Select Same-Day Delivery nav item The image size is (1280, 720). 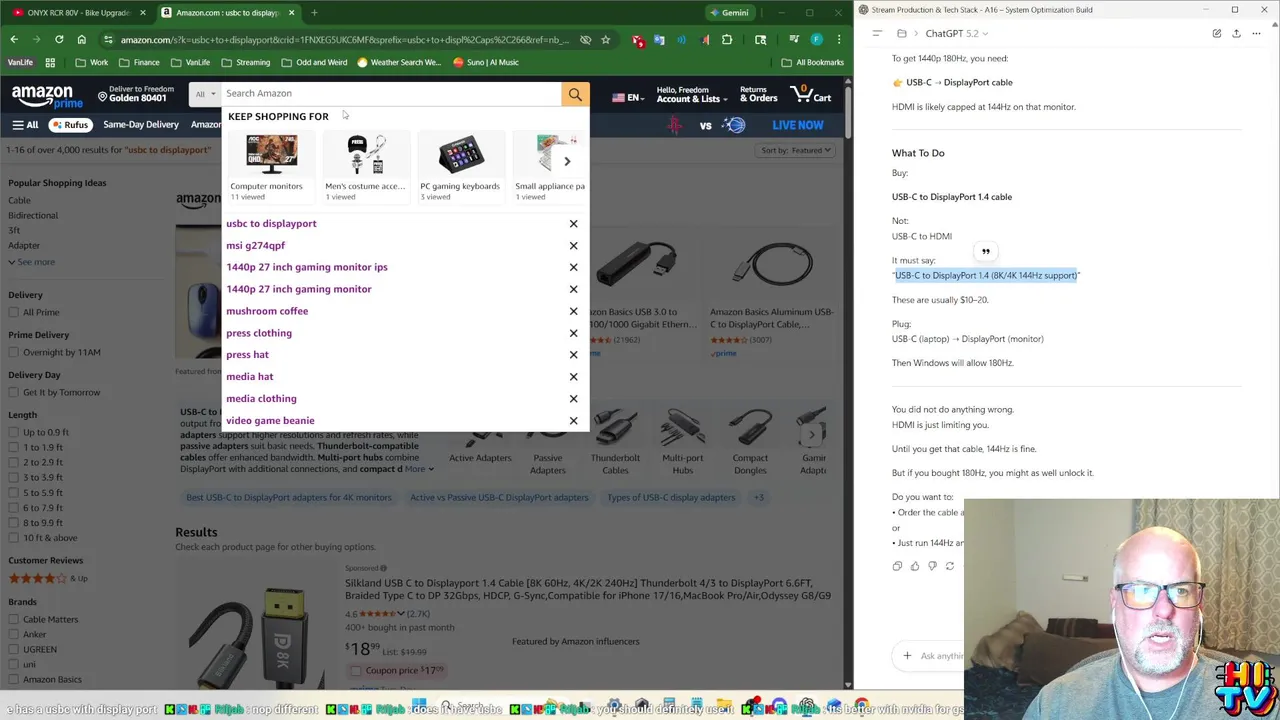[x=141, y=125]
